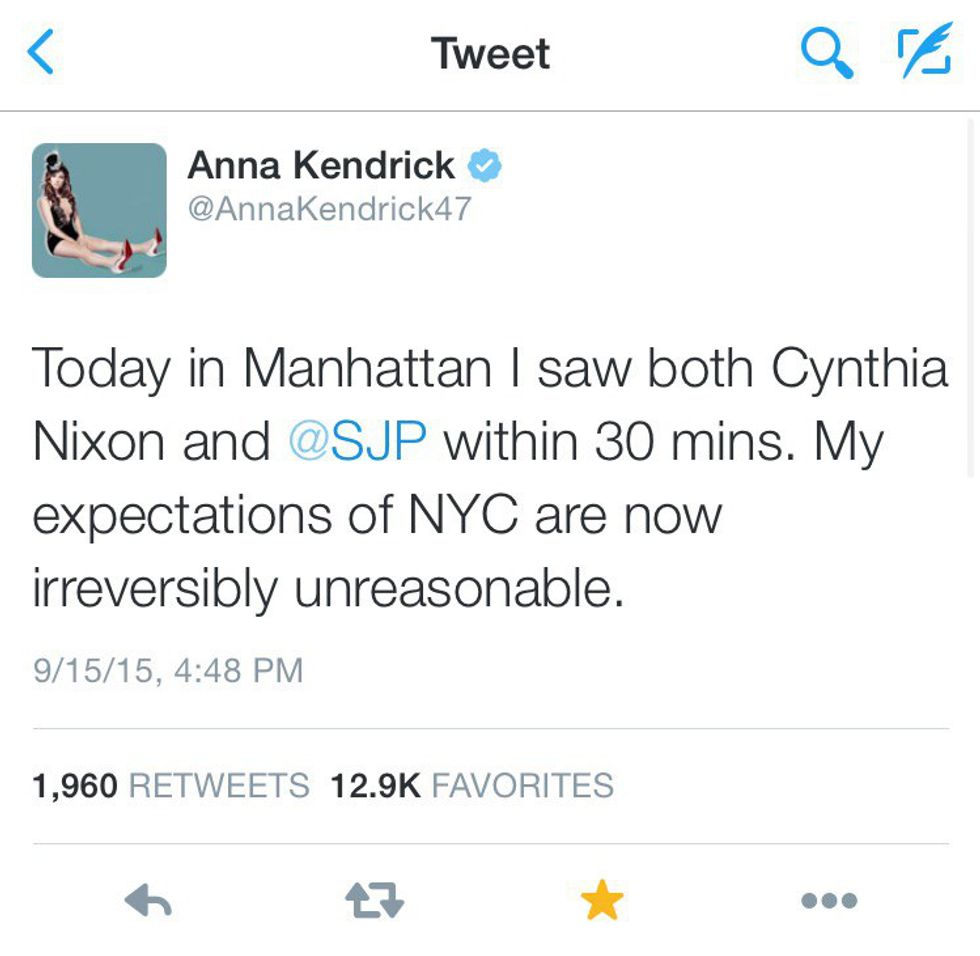The height and width of the screenshot is (956, 980).
Task: Tap the word Manhattan in the tweet
Action: click(x=368, y=369)
